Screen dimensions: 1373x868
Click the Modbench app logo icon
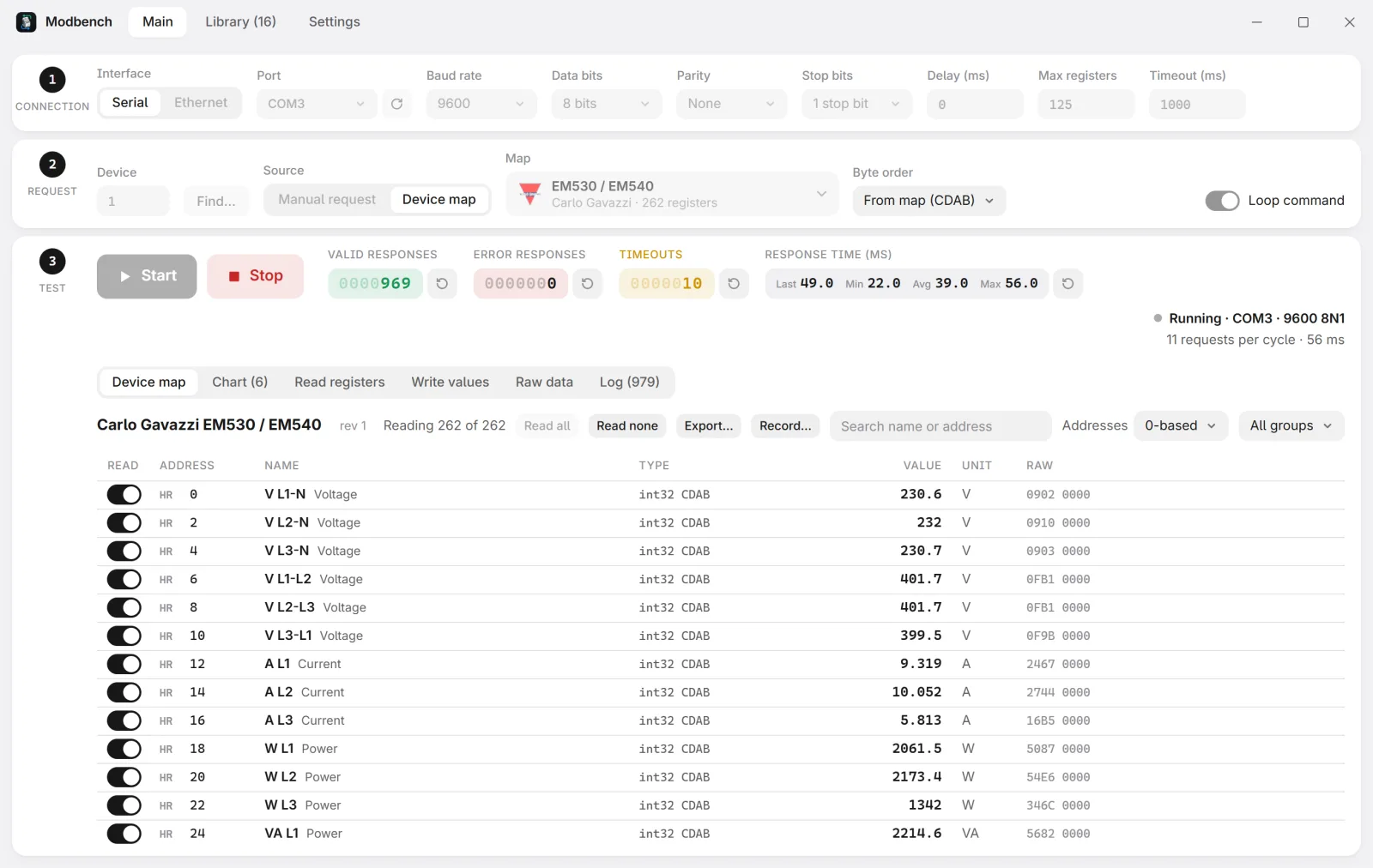(26, 21)
